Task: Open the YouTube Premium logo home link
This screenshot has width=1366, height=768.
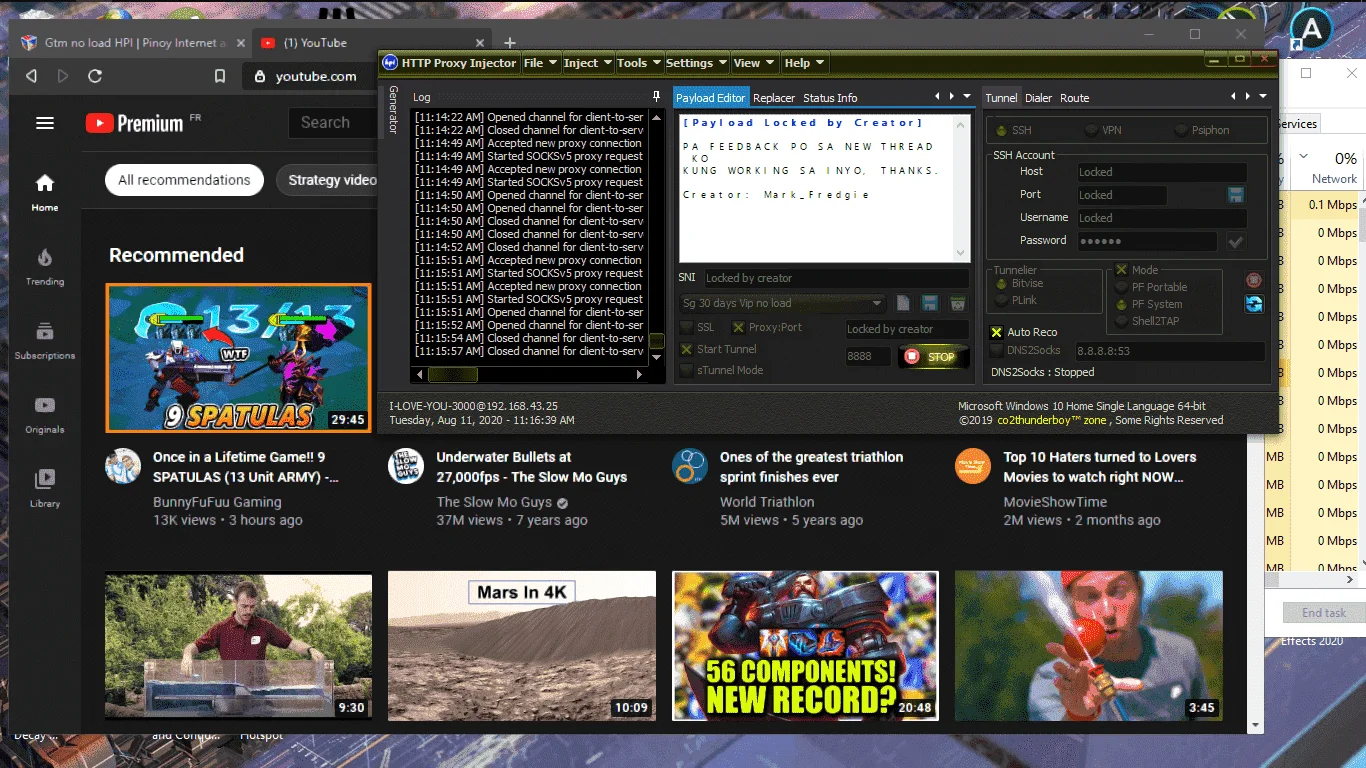Action: (135, 123)
